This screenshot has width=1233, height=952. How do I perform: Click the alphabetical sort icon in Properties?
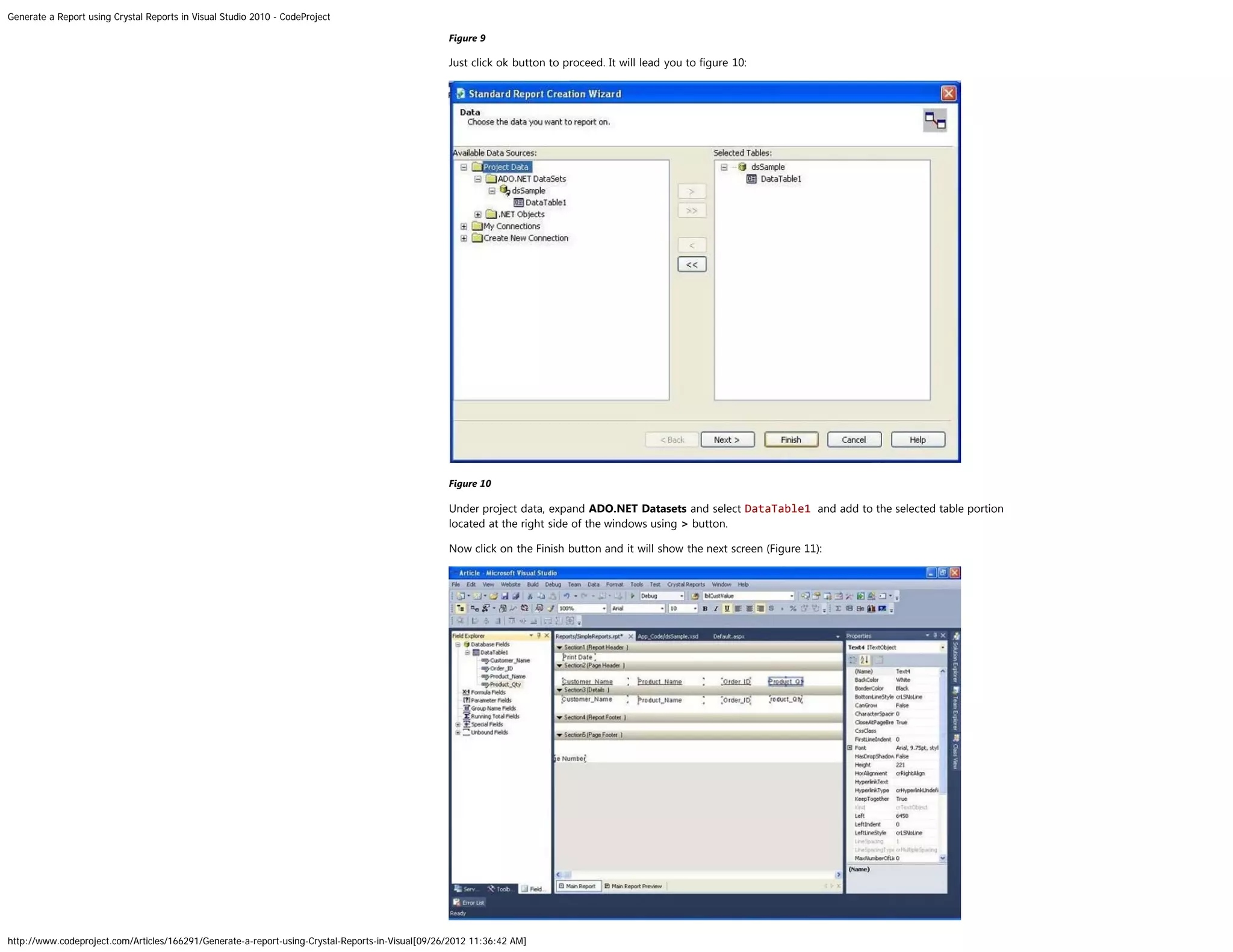coord(865,660)
